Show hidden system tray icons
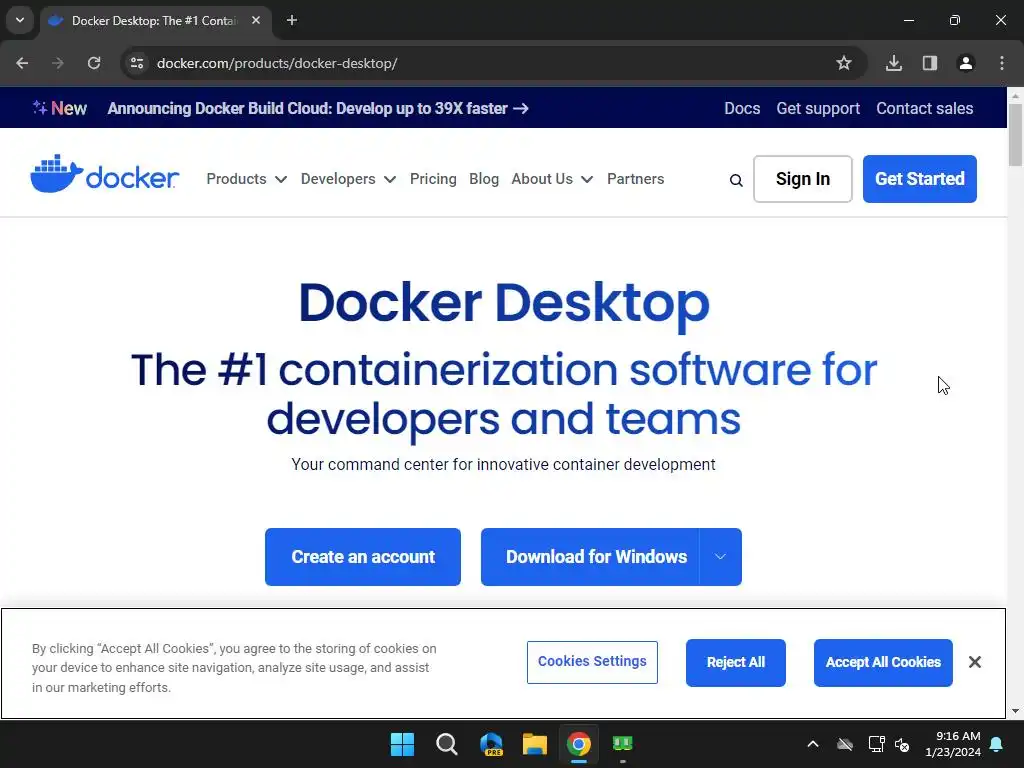1024x768 pixels. coord(813,744)
